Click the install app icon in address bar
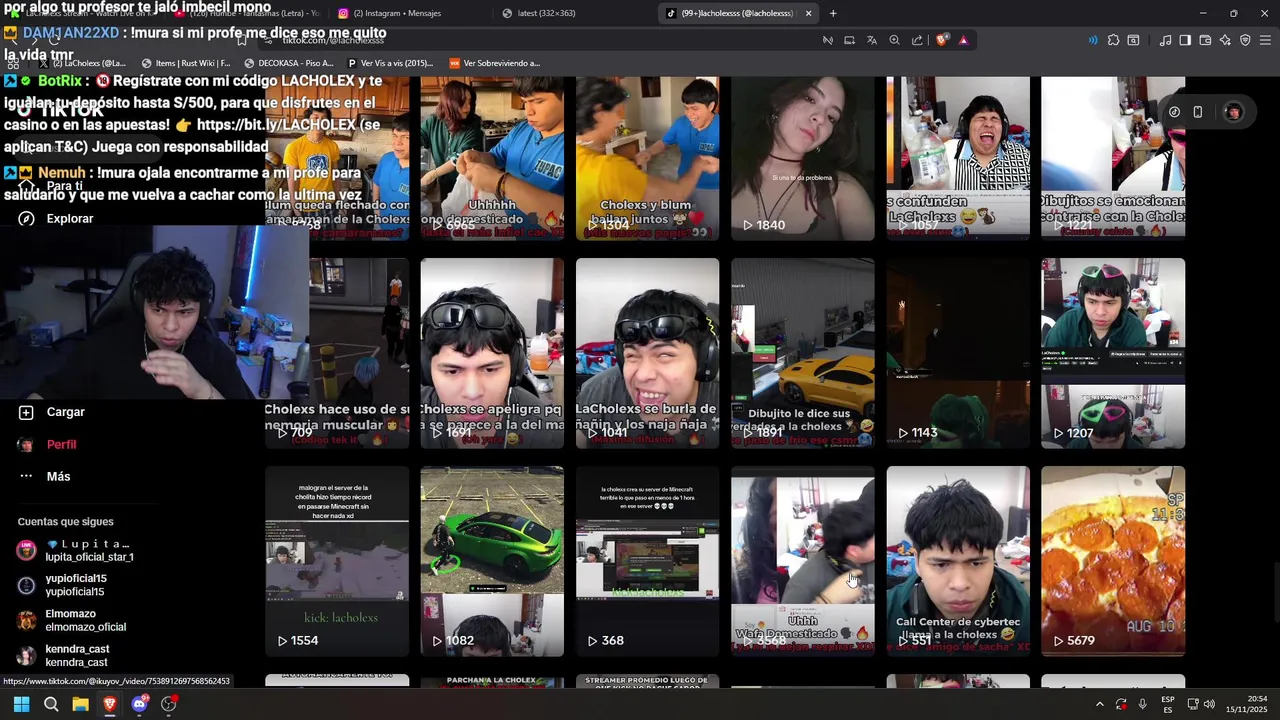1280x720 pixels. click(849, 40)
